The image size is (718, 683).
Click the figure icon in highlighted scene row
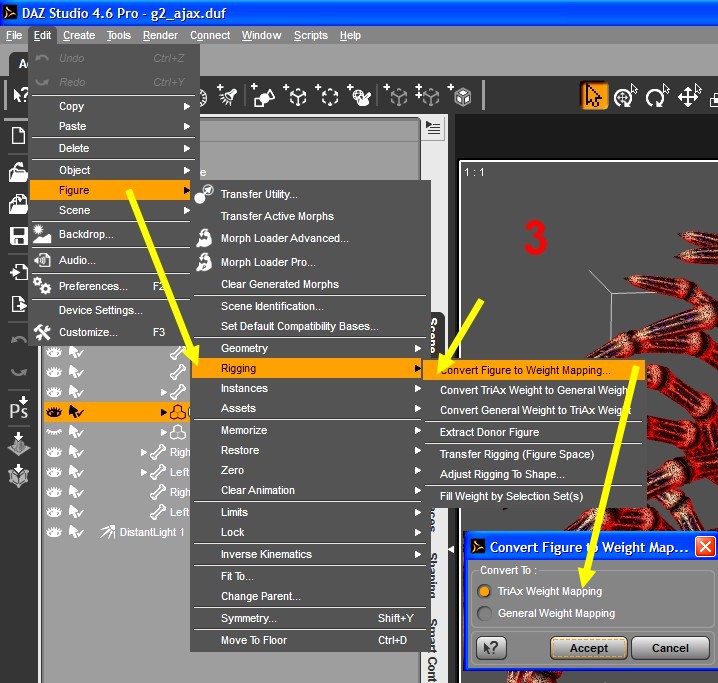pos(178,412)
